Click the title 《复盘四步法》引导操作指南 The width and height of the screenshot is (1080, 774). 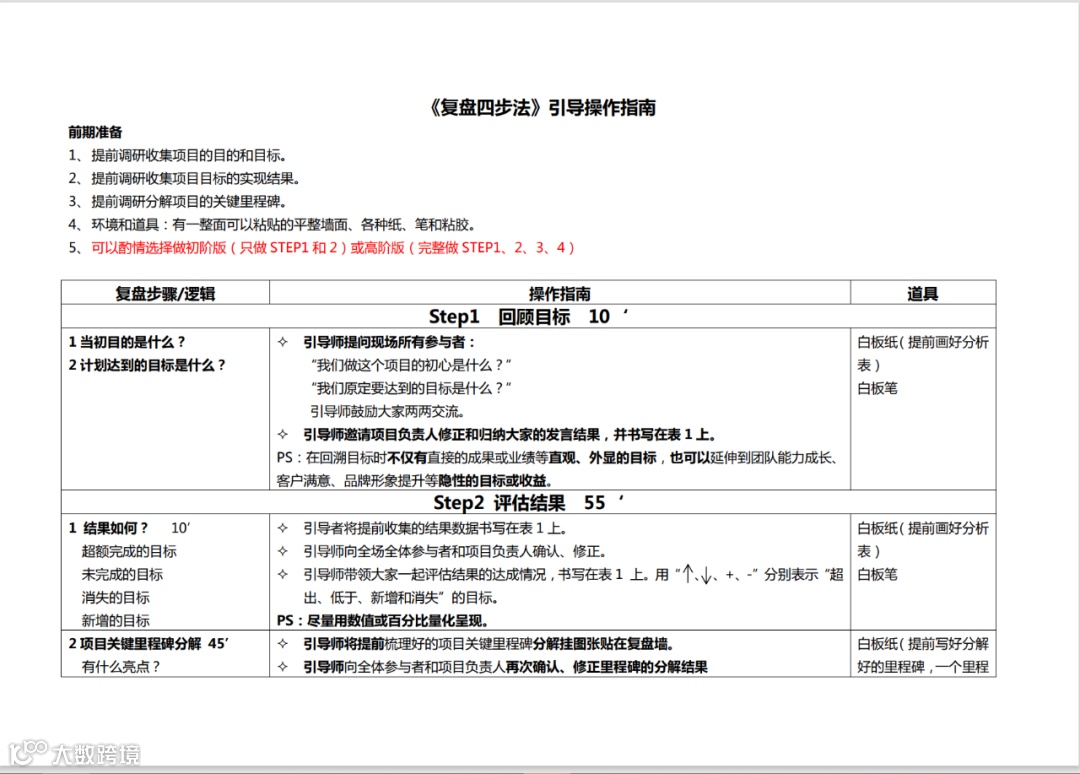pyautogui.click(x=542, y=107)
